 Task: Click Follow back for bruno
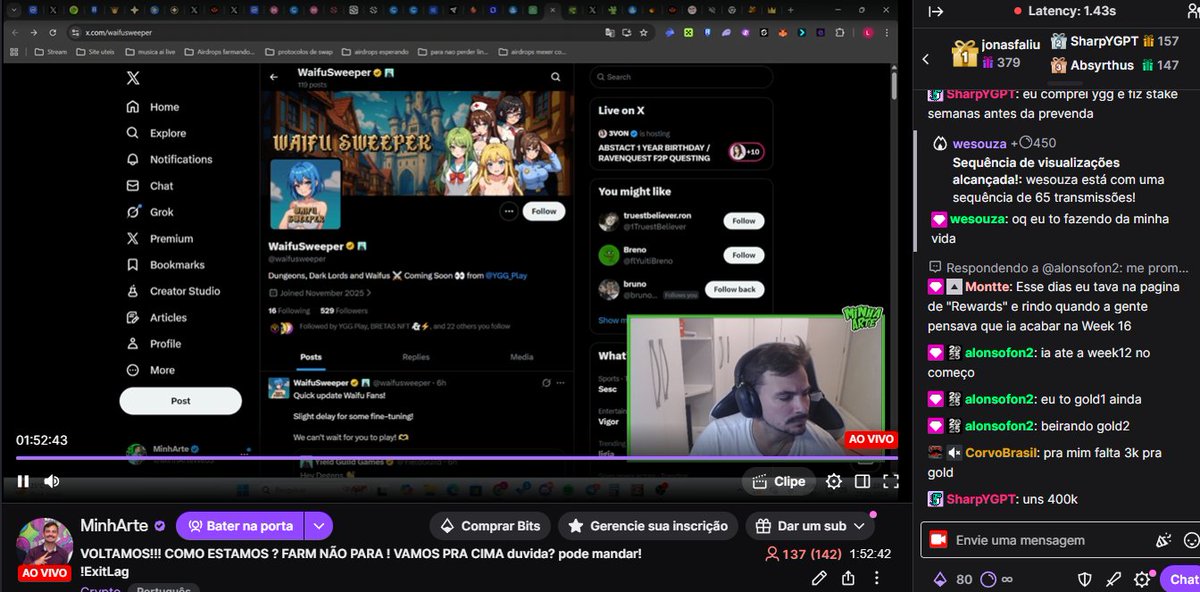pos(735,289)
